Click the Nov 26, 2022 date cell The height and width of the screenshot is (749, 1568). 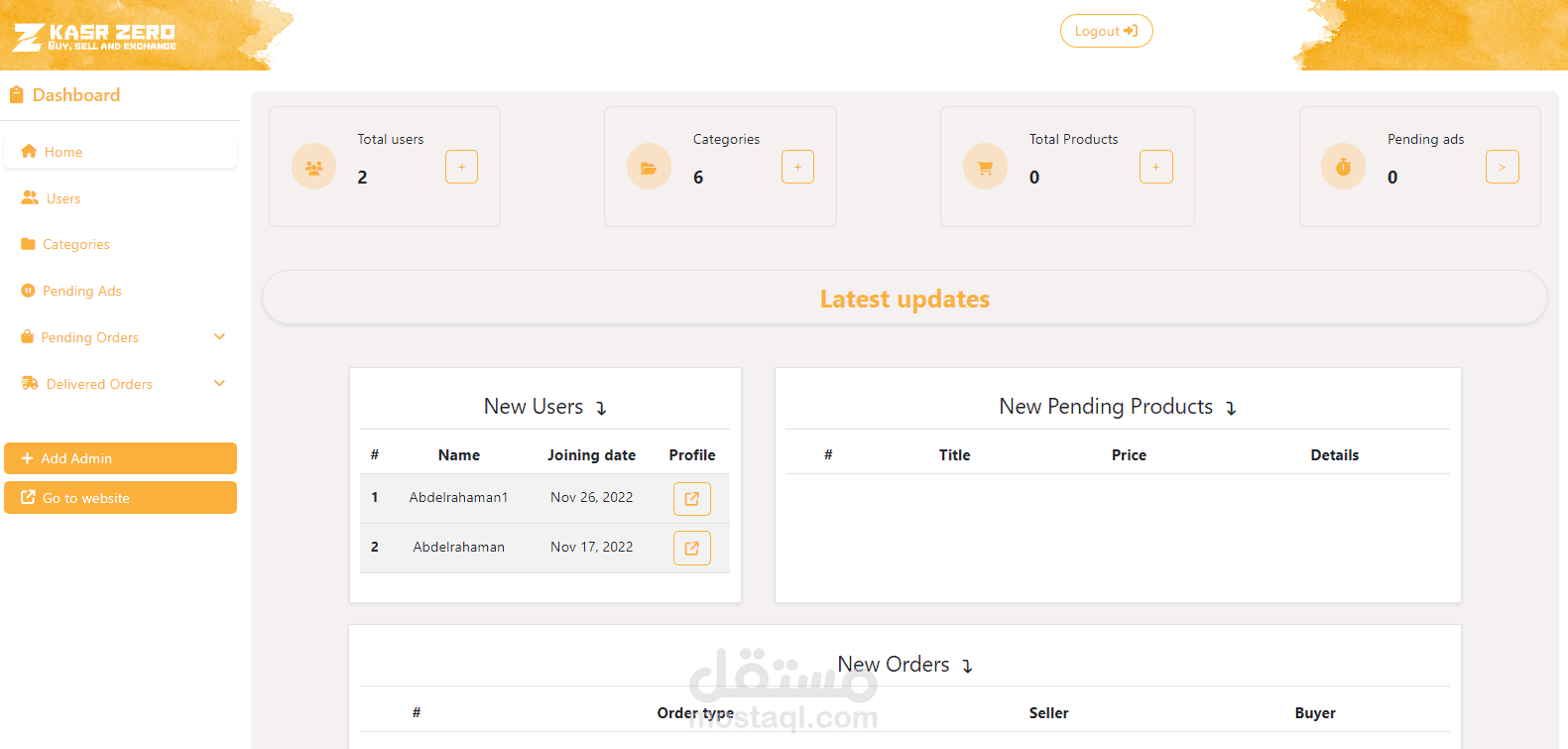pos(592,498)
